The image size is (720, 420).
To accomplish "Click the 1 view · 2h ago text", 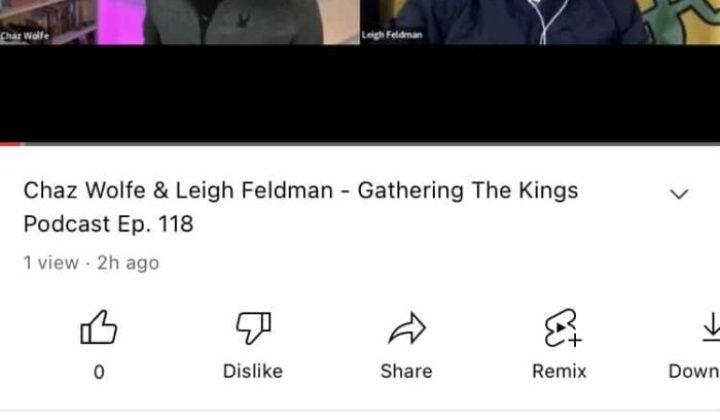I will (x=91, y=263).
